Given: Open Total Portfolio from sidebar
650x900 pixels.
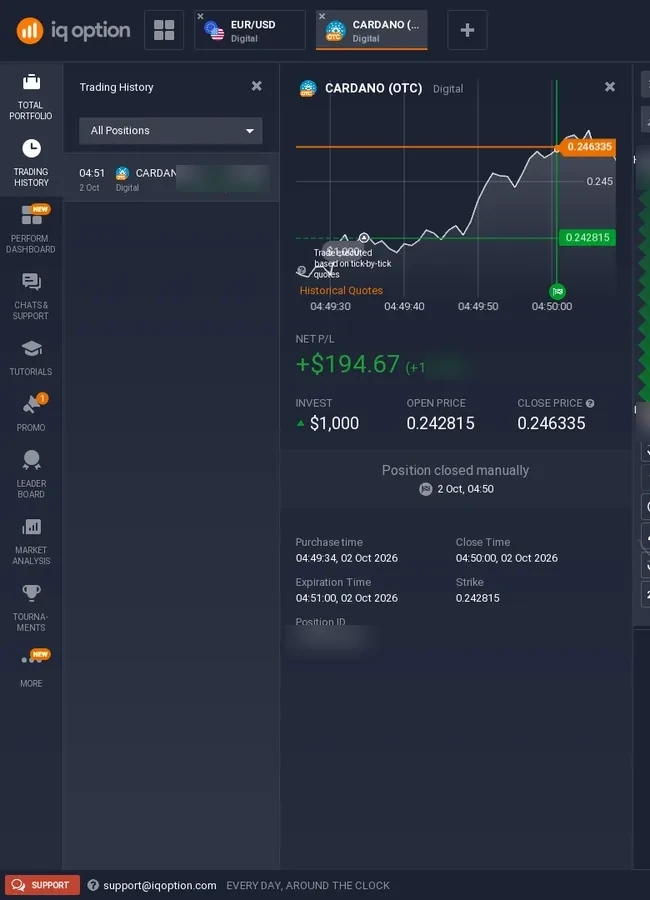Looking at the screenshot, I should click(x=31, y=96).
